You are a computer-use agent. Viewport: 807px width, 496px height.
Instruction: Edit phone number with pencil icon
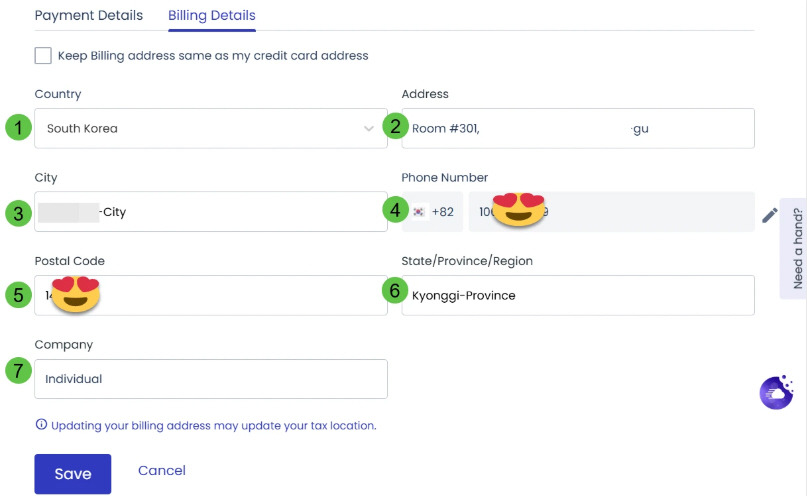point(769,215)
